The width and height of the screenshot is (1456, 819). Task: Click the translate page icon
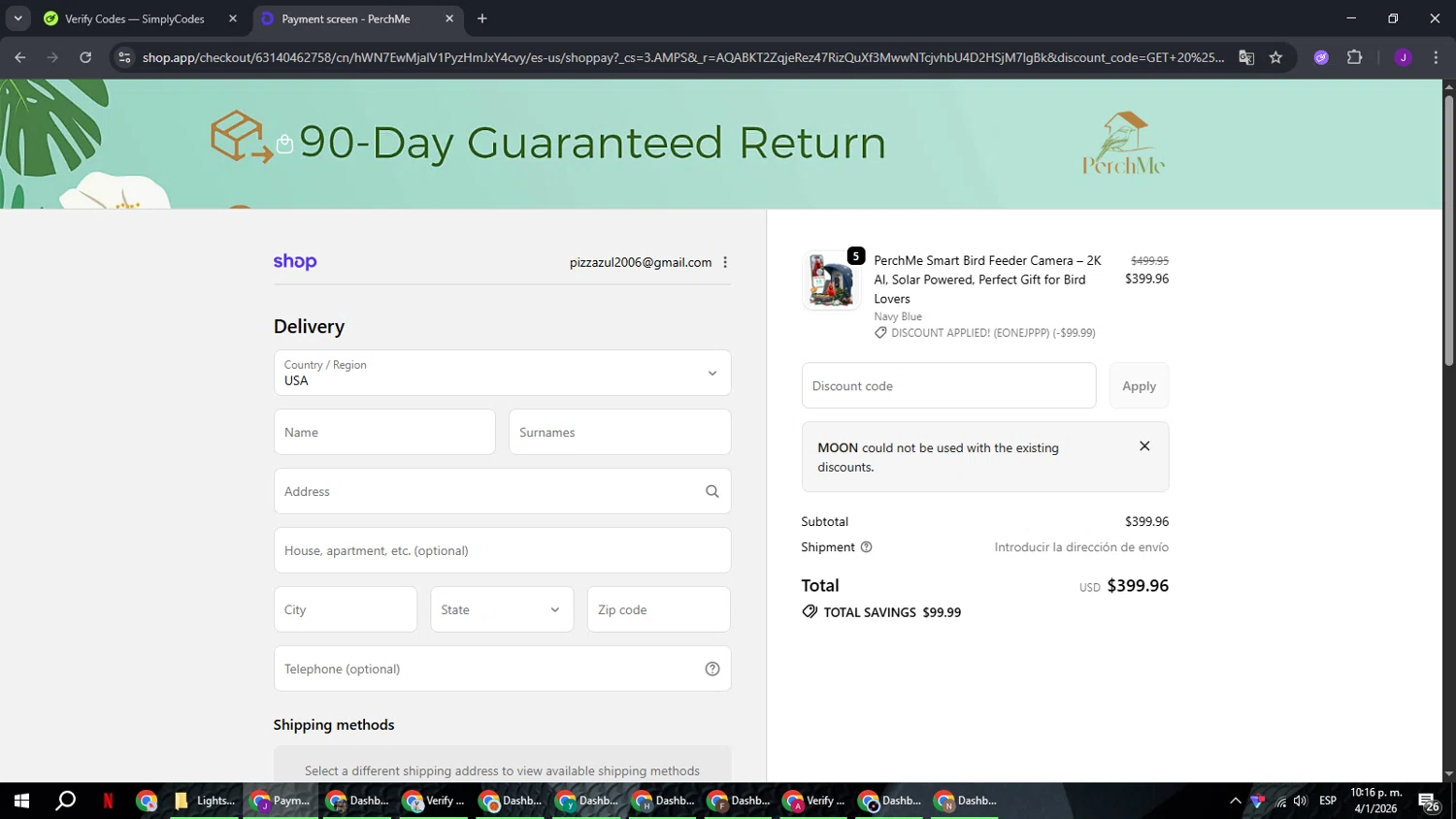[1246, 57]
